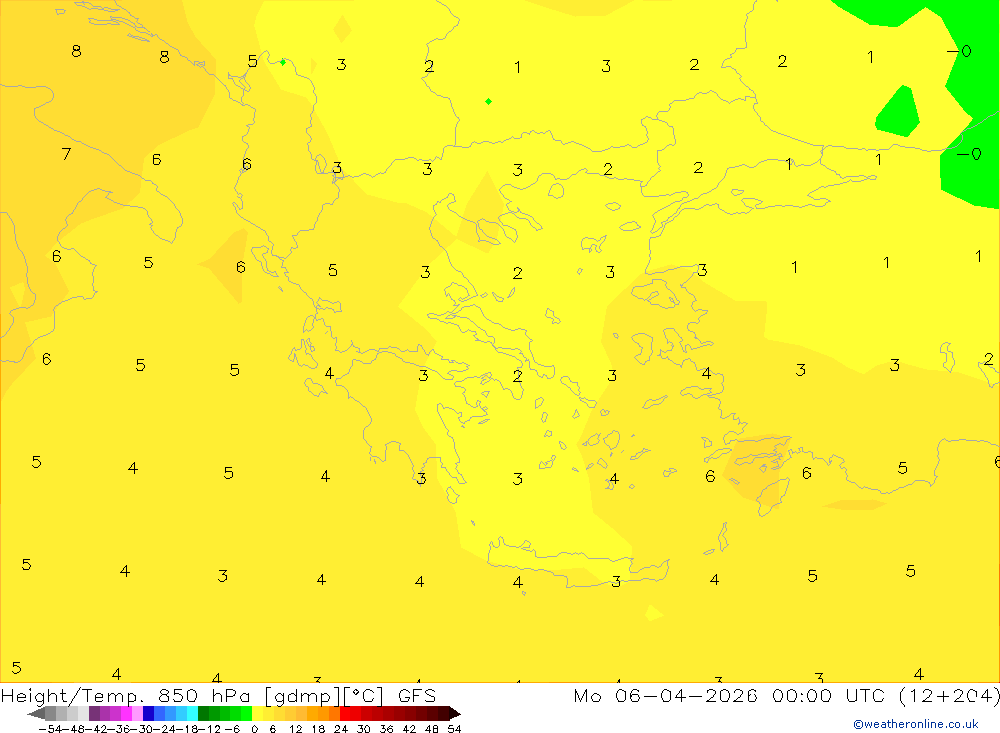Click the -42 label on the color scale
The width and height of the screenshot is (1000, 733).
coord(97,729)
